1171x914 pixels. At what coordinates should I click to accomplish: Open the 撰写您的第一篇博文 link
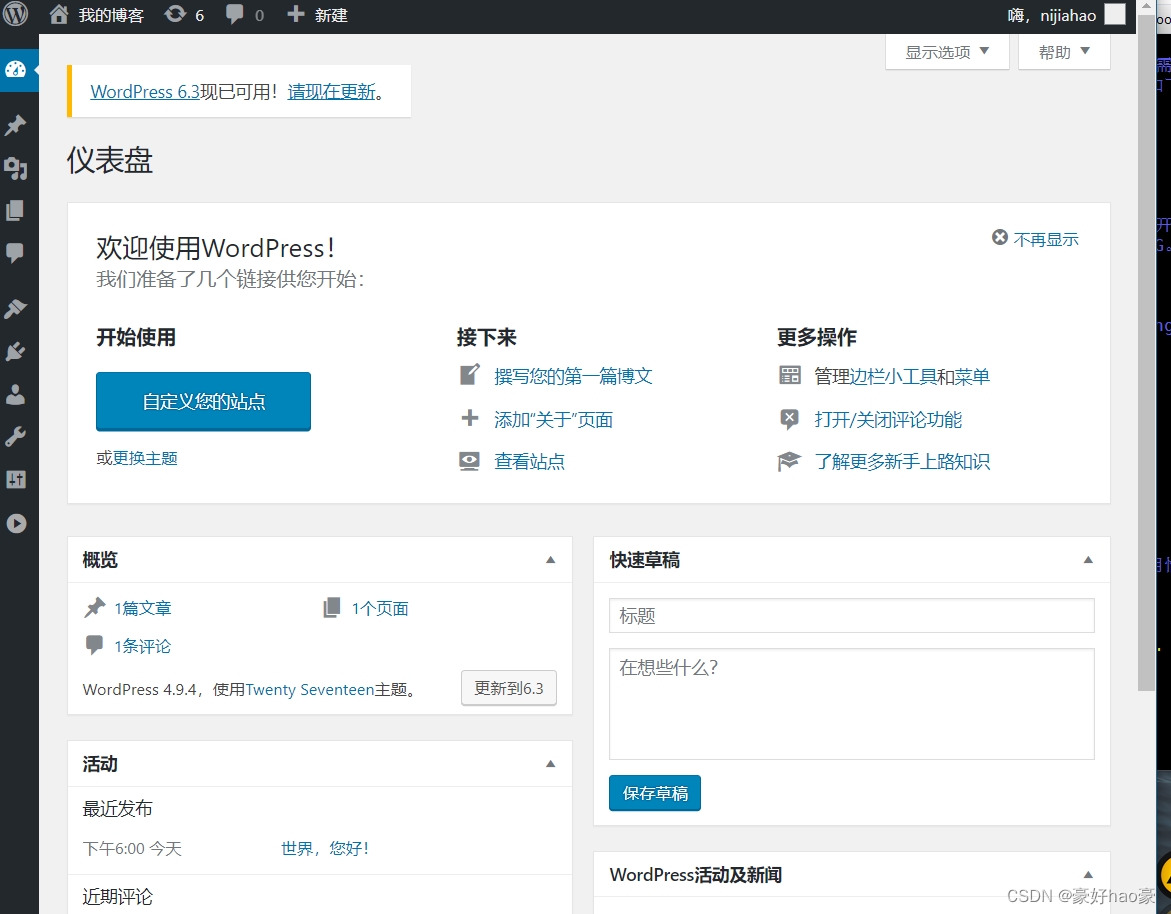click(573, 376)
